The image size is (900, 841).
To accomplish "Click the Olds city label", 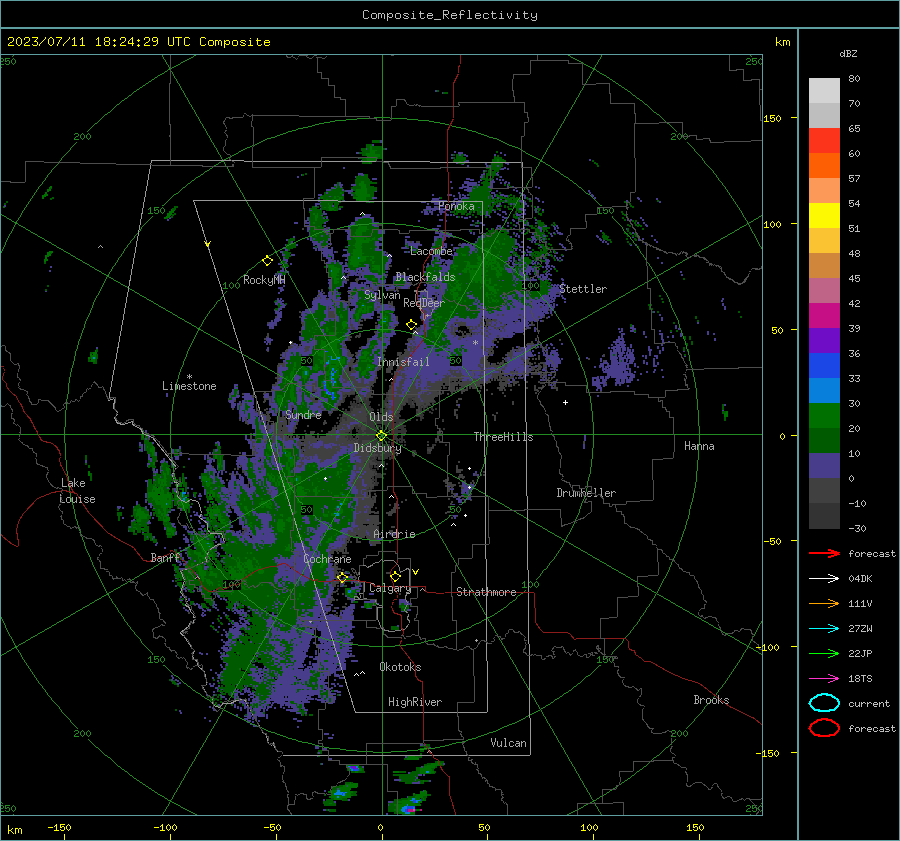I will click(x=381, y=417).
